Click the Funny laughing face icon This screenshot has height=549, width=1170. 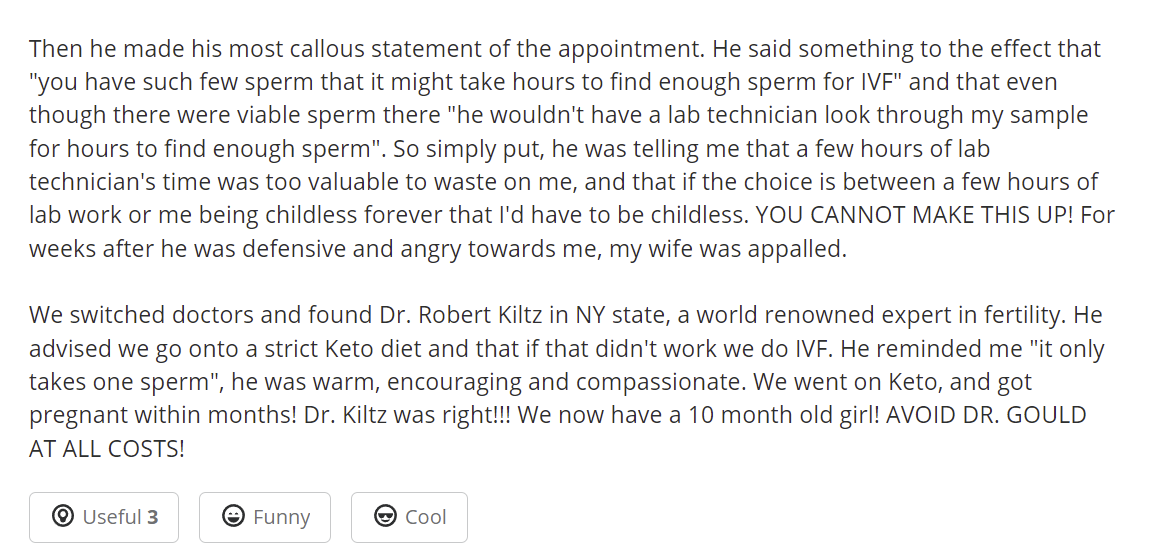(234, 516)
